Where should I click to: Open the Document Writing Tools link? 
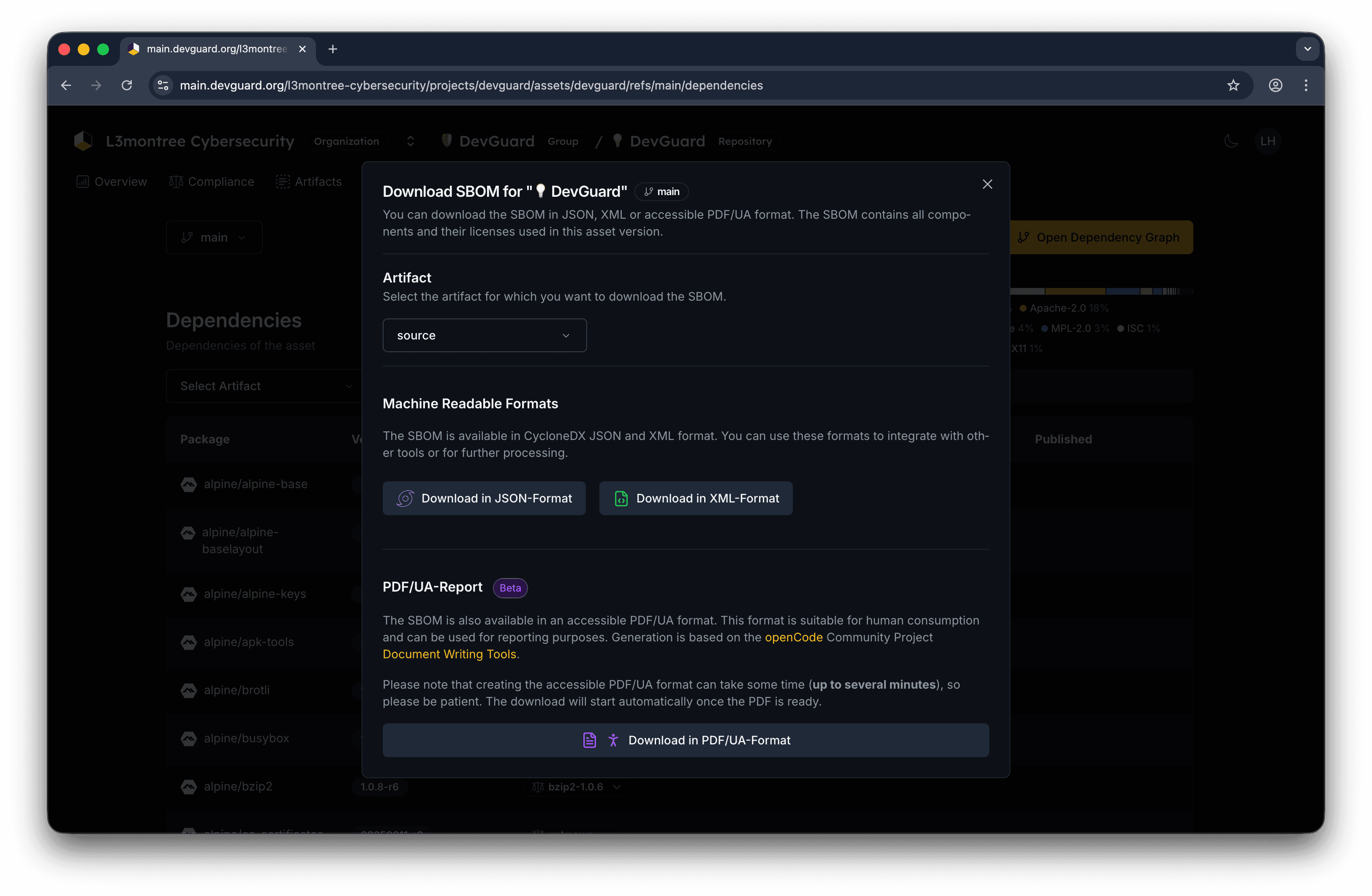click(x=449, y=654)
